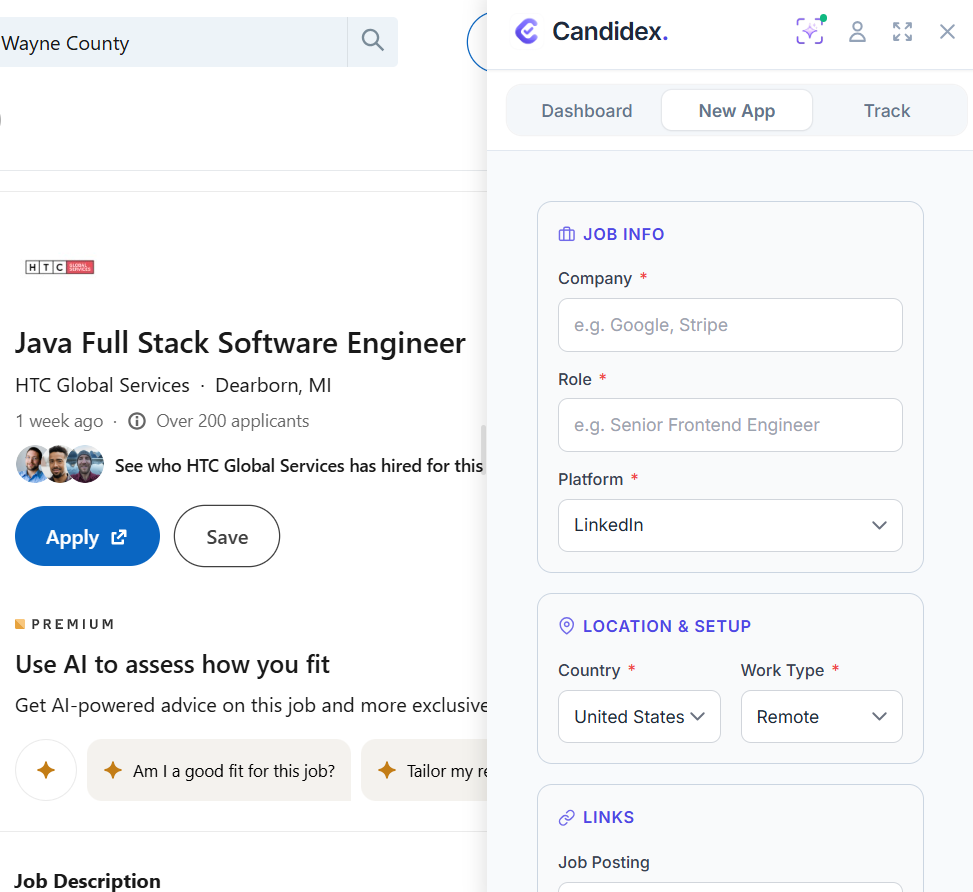Open the Country dropdown showing United States
973x892 pixels.
(639, 716)
